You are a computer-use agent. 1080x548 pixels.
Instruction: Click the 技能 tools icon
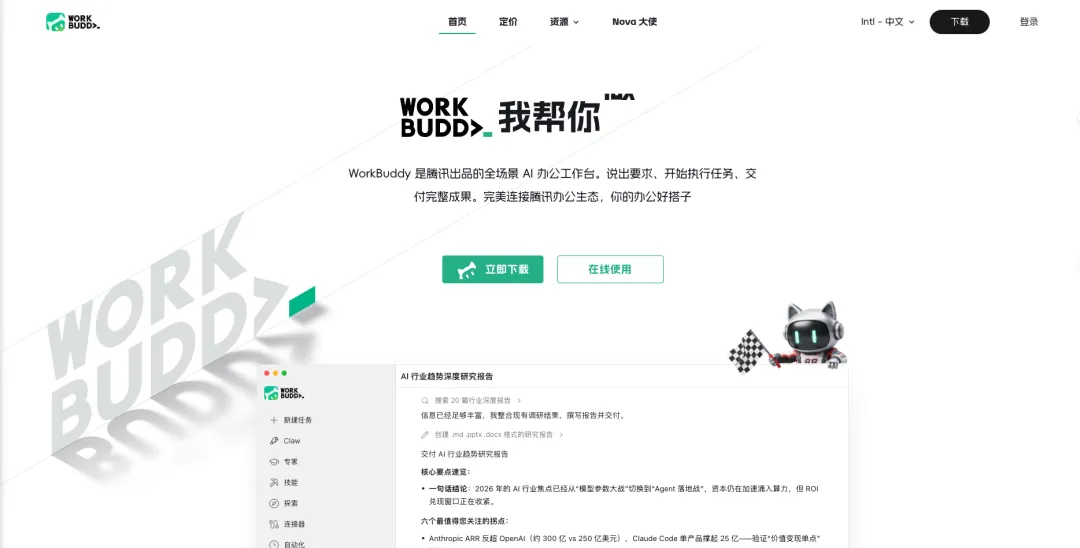[273, 483]
